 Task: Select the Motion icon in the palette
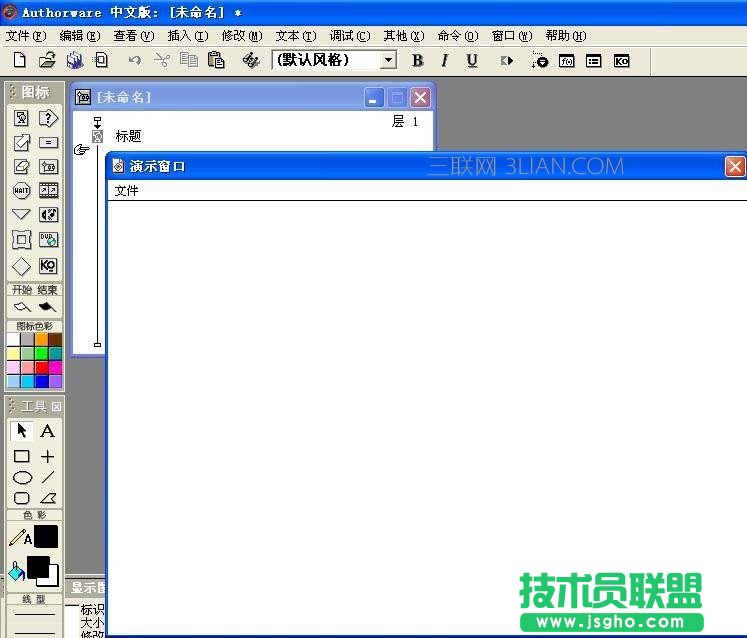(x=21, y=142)
